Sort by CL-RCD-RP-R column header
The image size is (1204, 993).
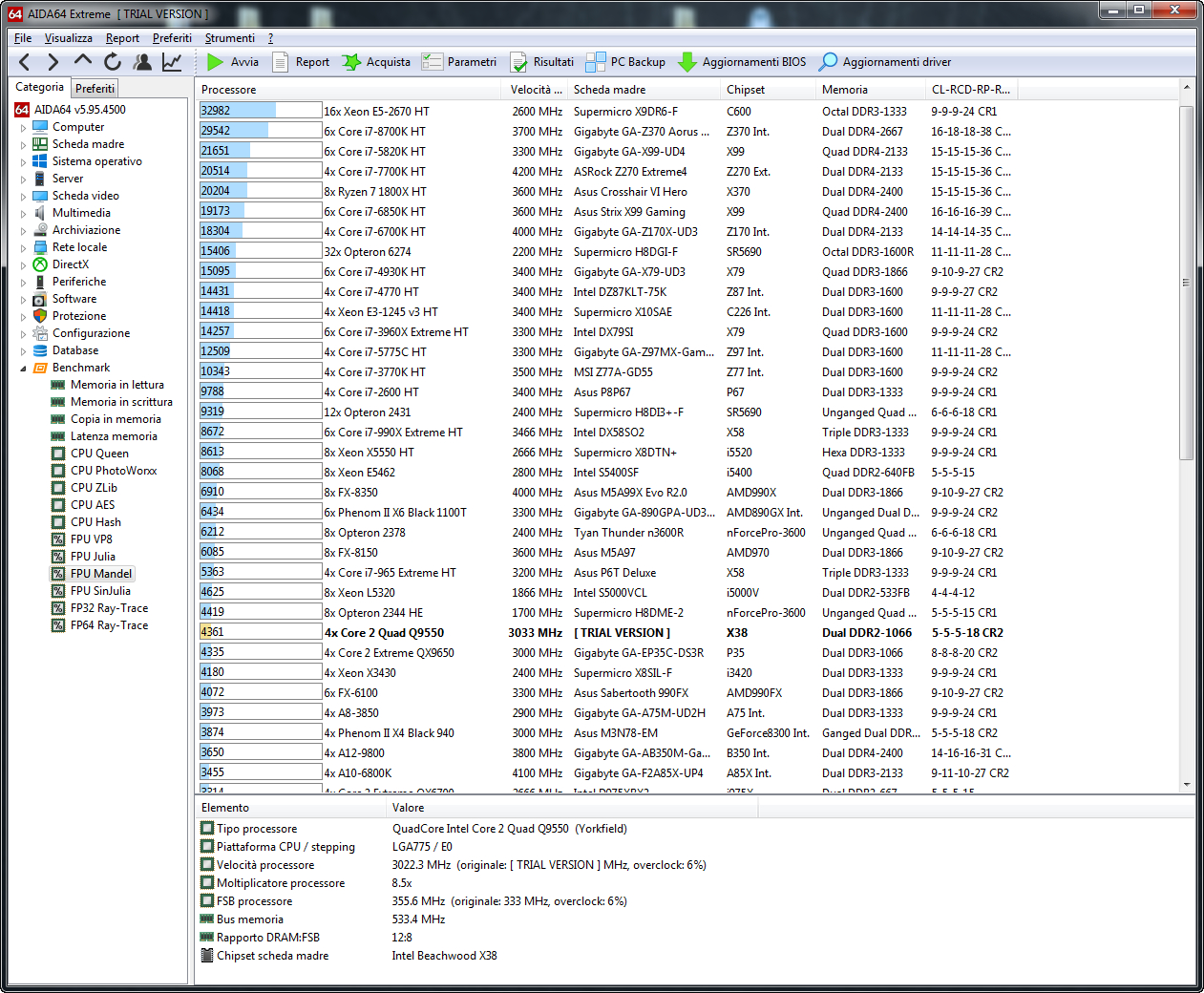click(x=971, y=90)
